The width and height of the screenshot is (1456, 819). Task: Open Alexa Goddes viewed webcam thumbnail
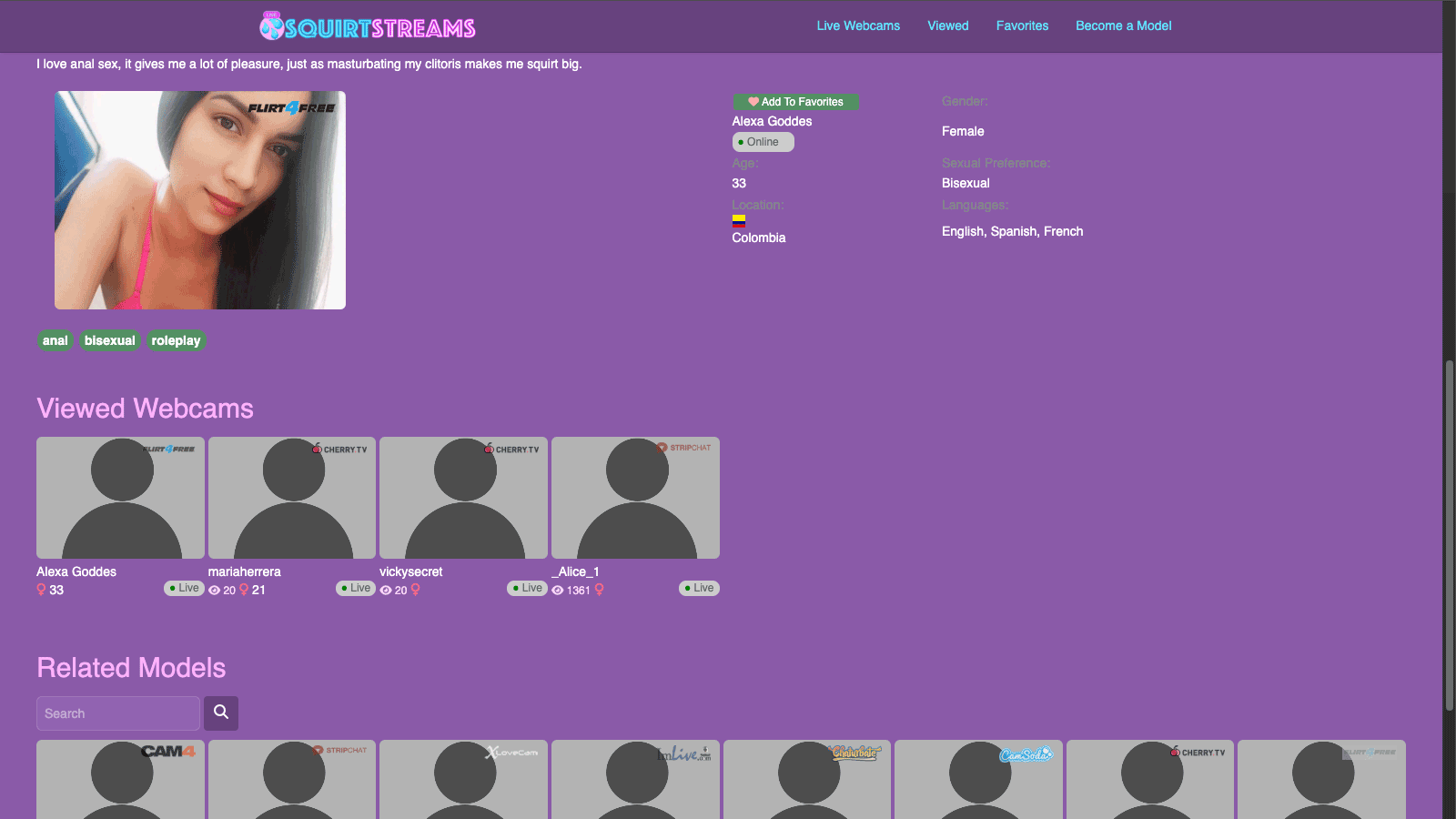(x=120, y=498)
